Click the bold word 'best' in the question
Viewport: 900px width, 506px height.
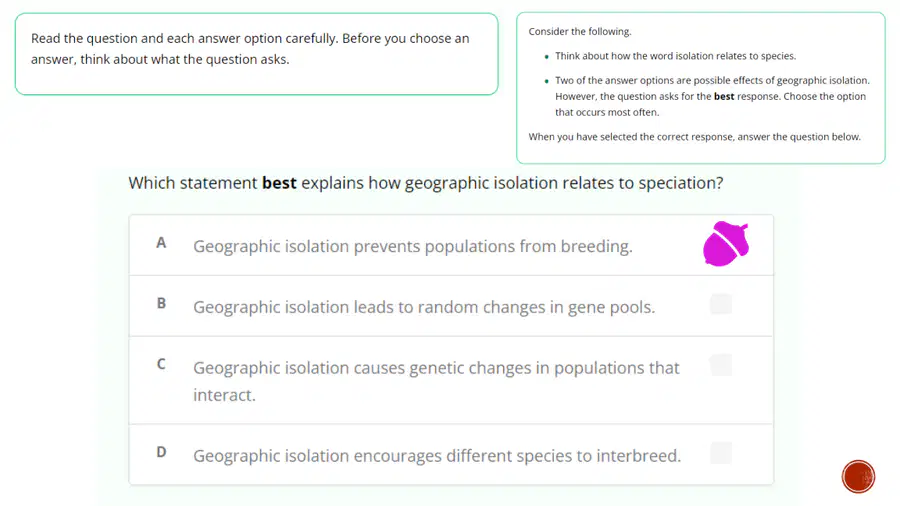(280, 183)
